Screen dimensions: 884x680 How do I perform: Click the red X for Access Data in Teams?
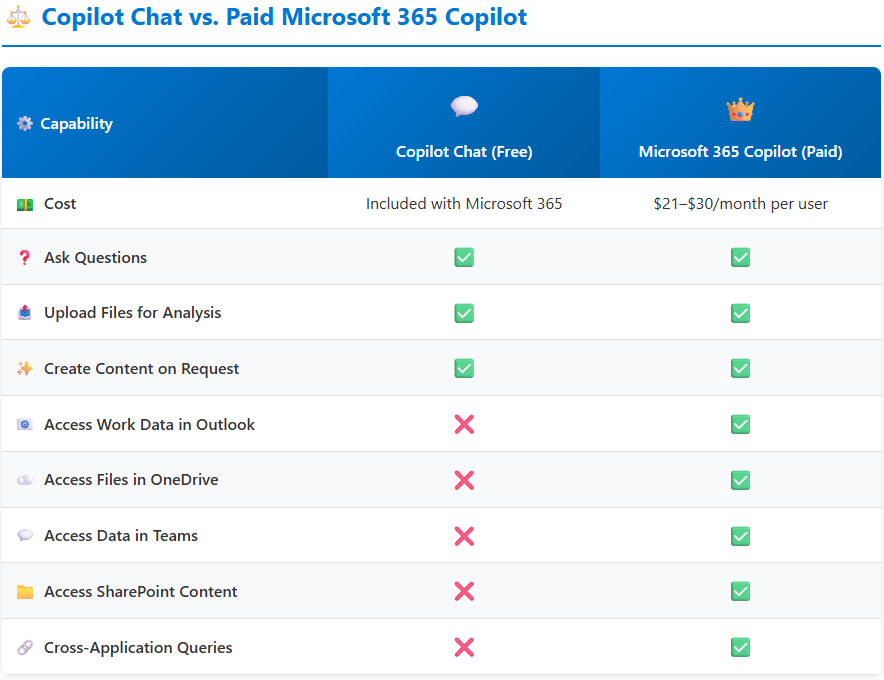click(463, 535)
